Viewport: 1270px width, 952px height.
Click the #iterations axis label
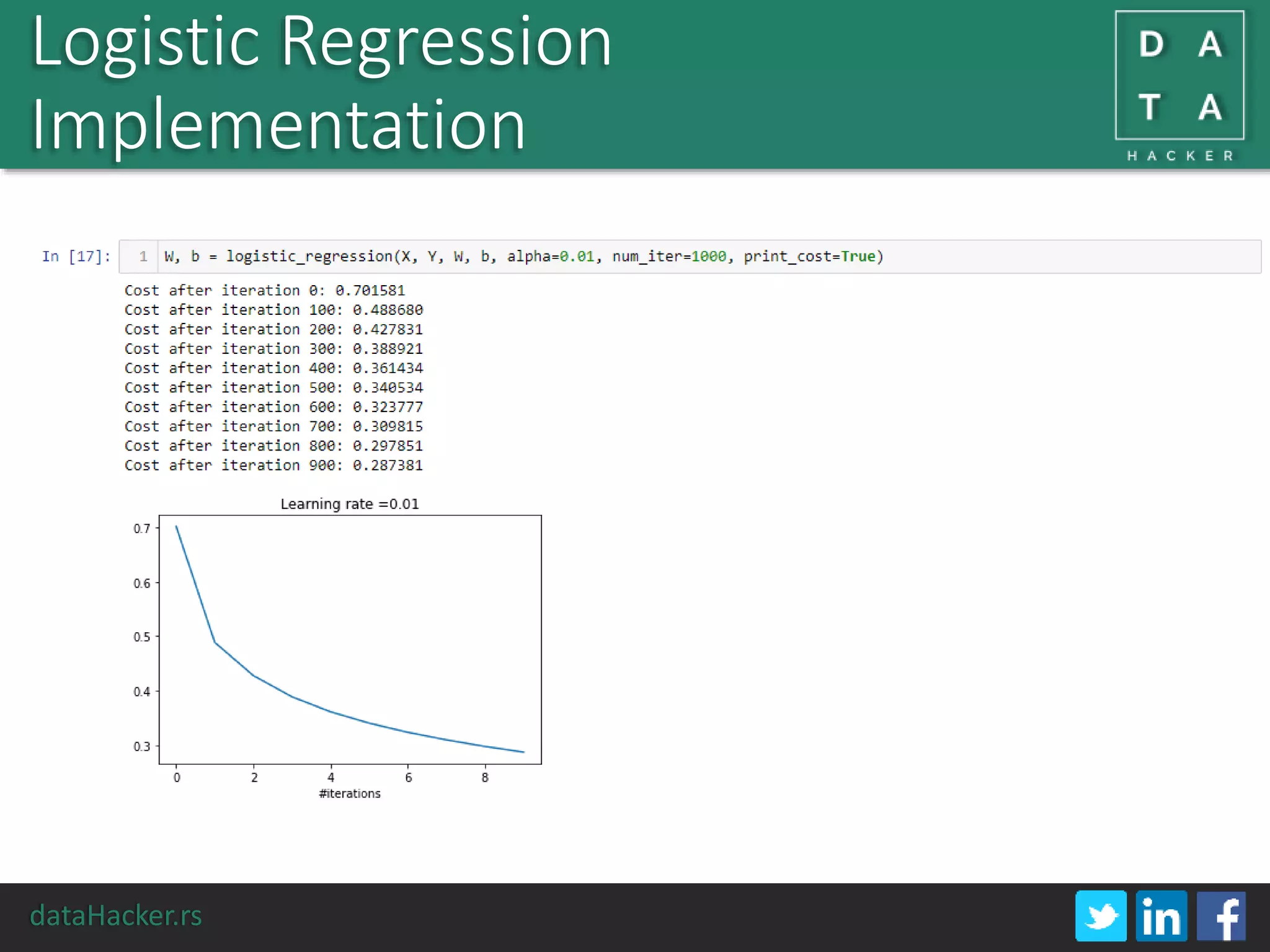[350, 793]
